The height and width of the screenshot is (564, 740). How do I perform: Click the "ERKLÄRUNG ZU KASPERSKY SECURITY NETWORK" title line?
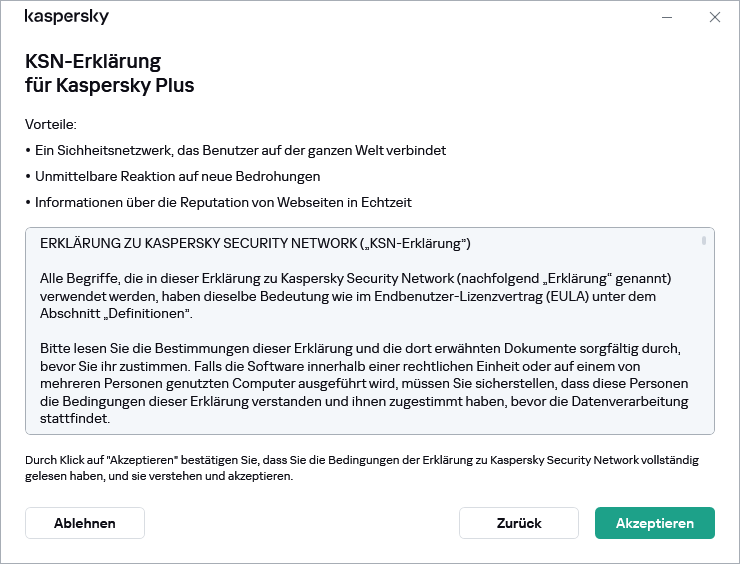255,244
